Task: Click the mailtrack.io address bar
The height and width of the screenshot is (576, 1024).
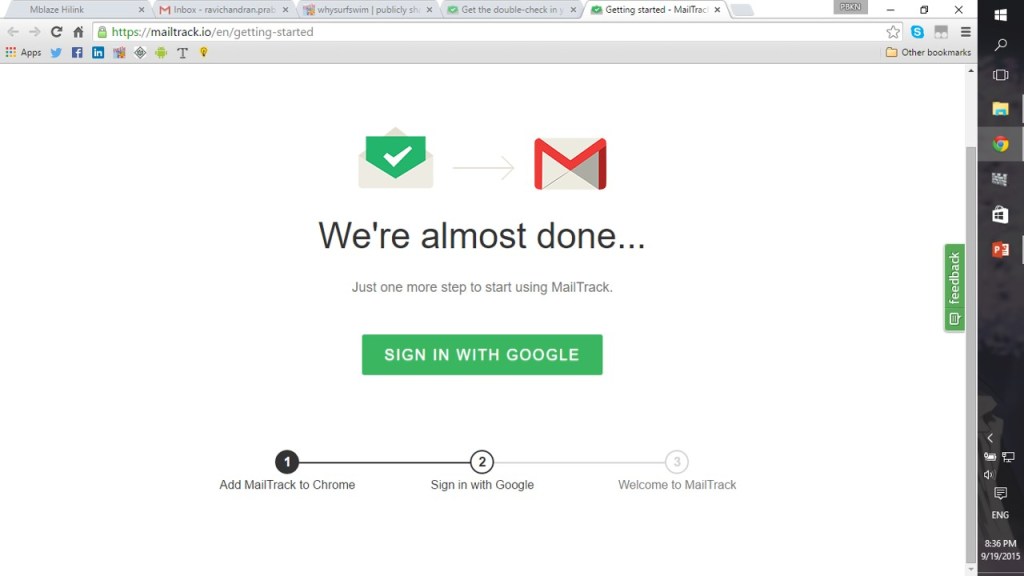Action: [x=490, y=31]
